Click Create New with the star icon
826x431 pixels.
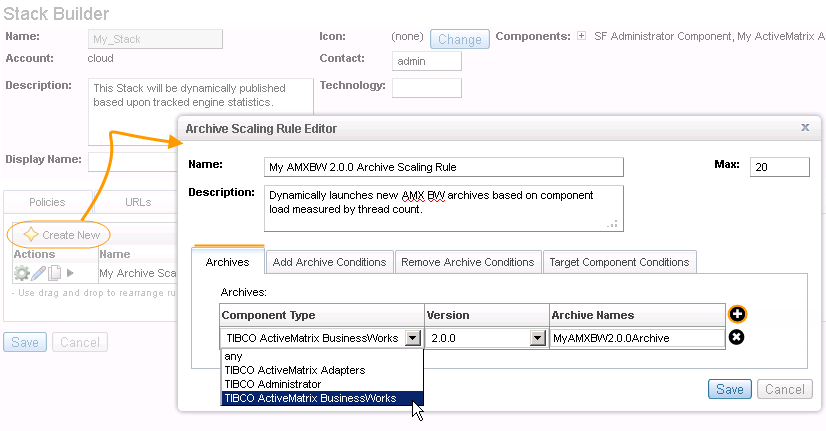[61, 234]
